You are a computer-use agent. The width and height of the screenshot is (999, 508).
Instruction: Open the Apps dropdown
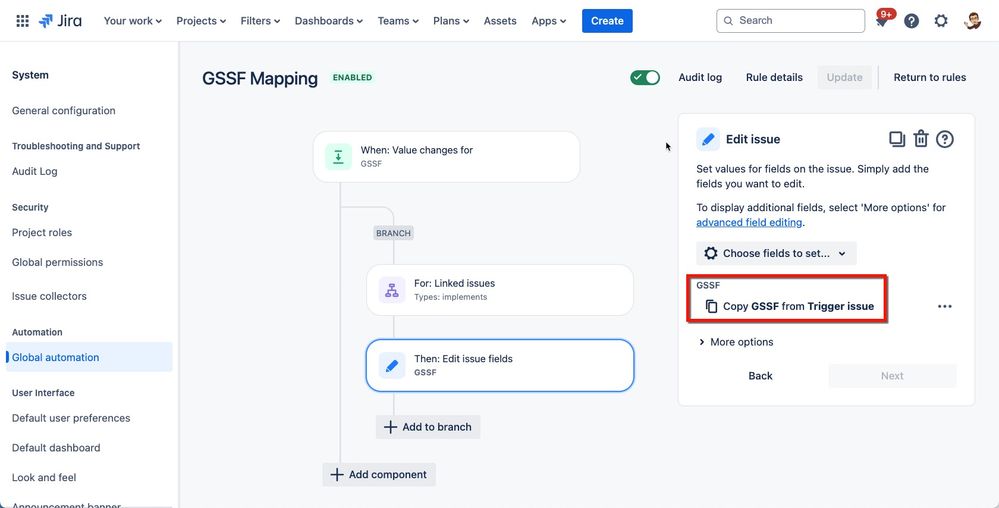coord(549,21)
